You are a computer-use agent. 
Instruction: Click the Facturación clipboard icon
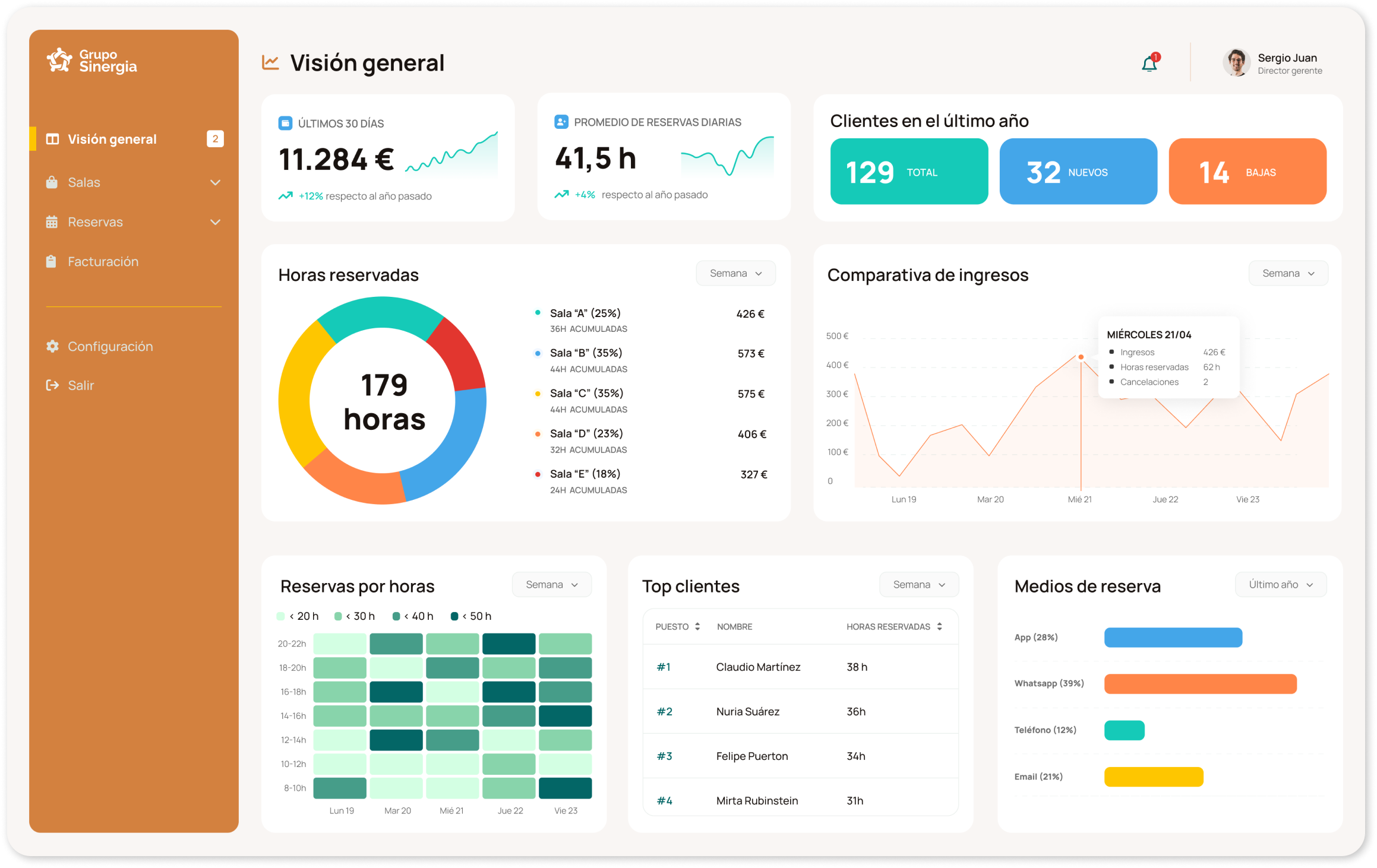point(52,261)
